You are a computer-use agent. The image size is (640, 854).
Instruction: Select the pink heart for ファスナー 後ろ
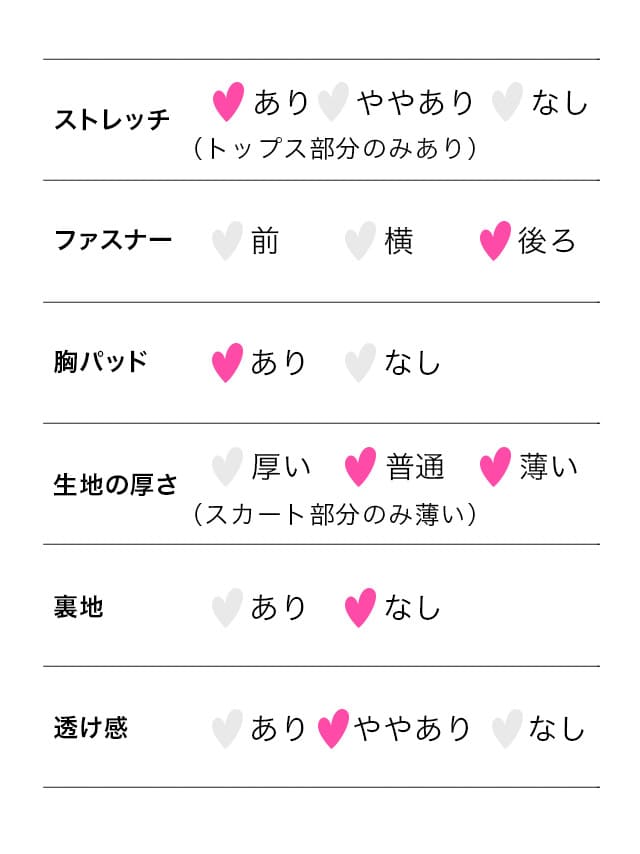(495, 240)
